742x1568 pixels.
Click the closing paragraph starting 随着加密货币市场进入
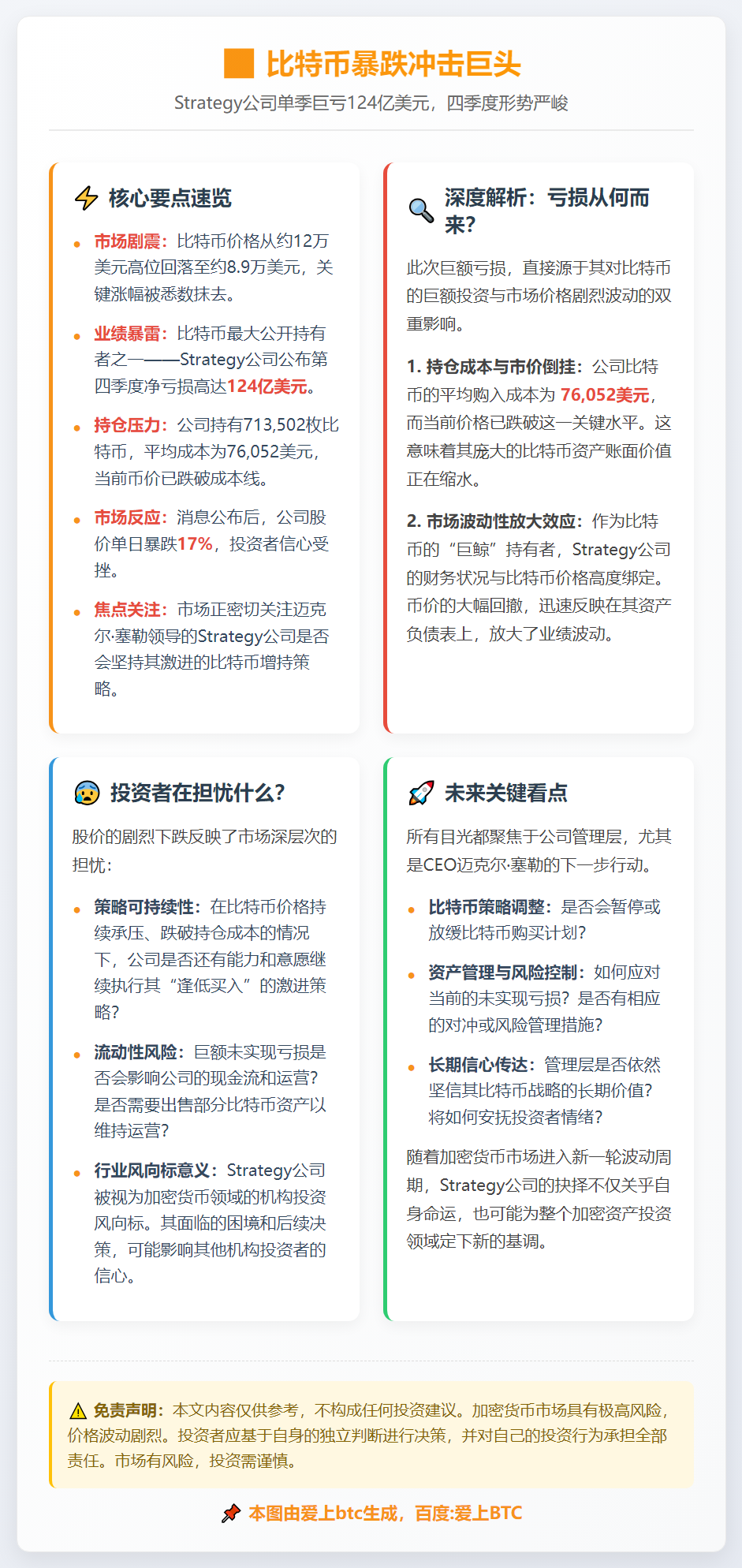click(539, 1199)
